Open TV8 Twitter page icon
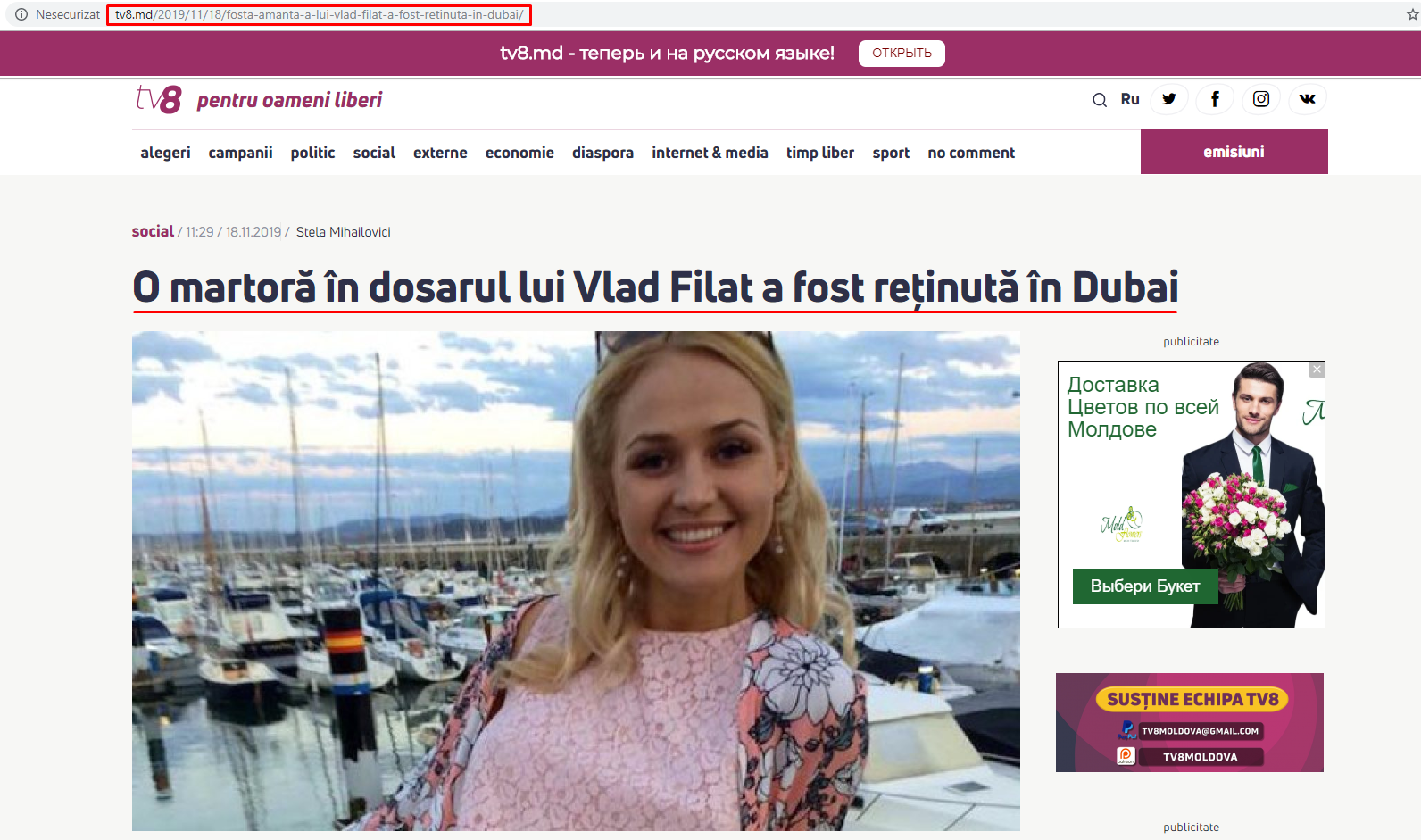Screen dimensions: 1421x840 1169,99
